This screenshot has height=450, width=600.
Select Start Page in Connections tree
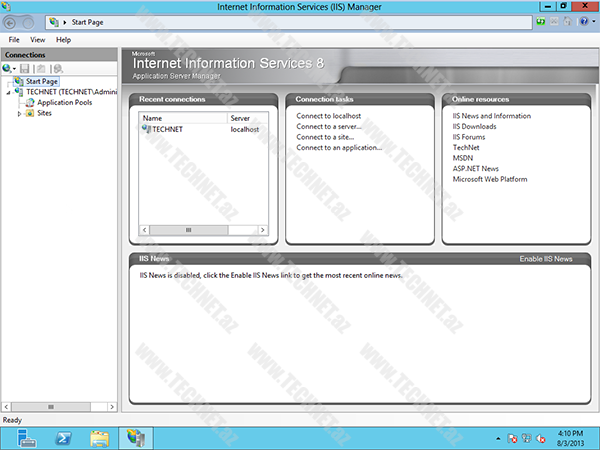click(x=40, y=81)
